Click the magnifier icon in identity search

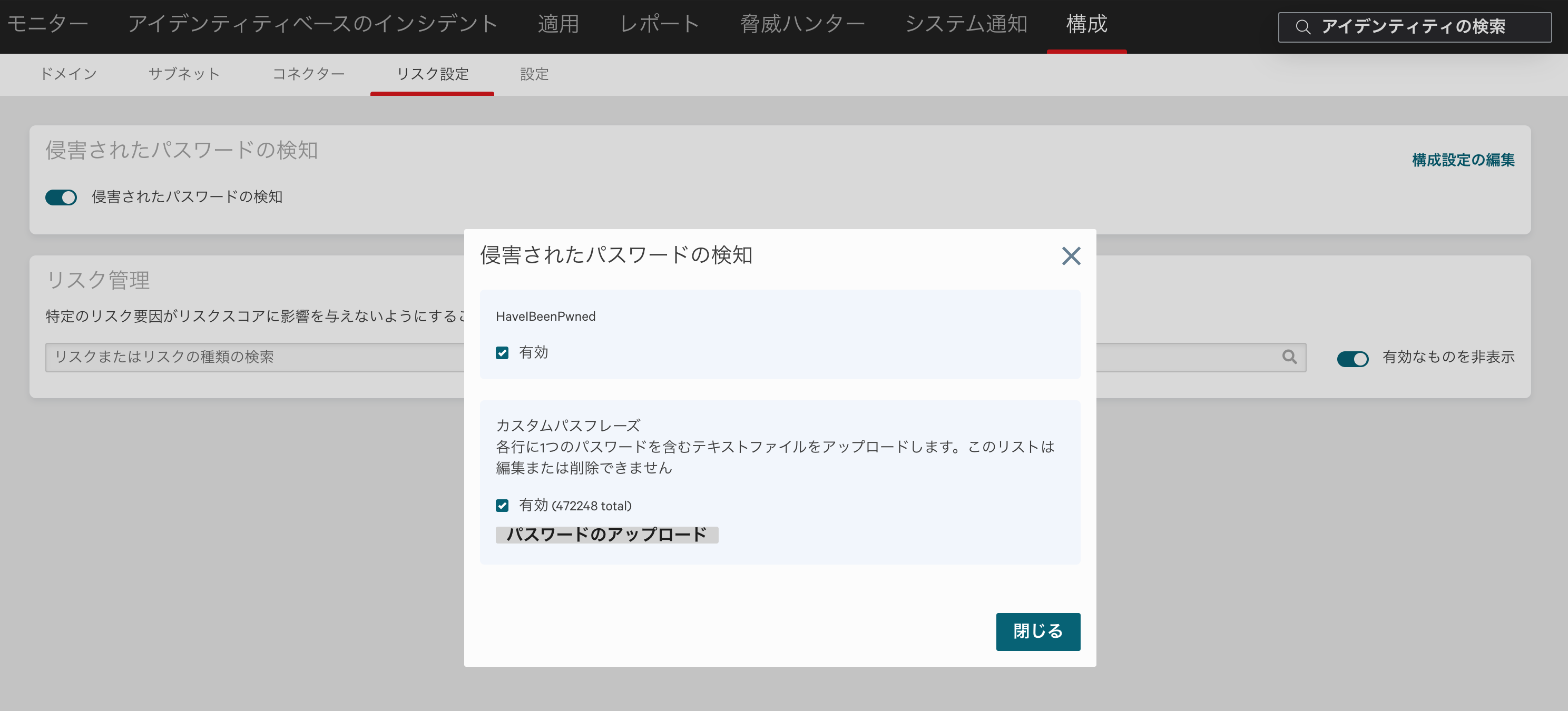[x=1302, y=27]
